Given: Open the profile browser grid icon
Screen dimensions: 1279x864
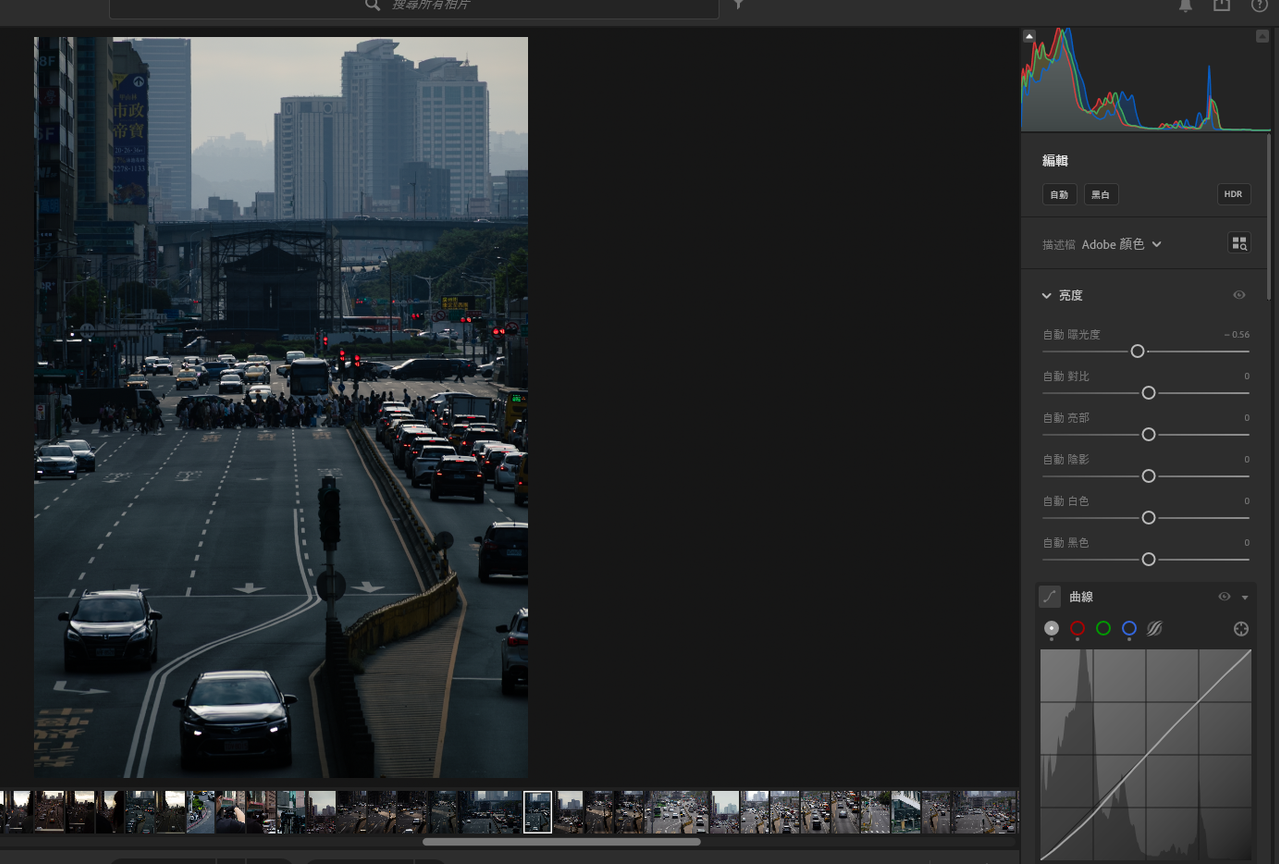Looking at the screenshot, I should [x=1239, y=243].
